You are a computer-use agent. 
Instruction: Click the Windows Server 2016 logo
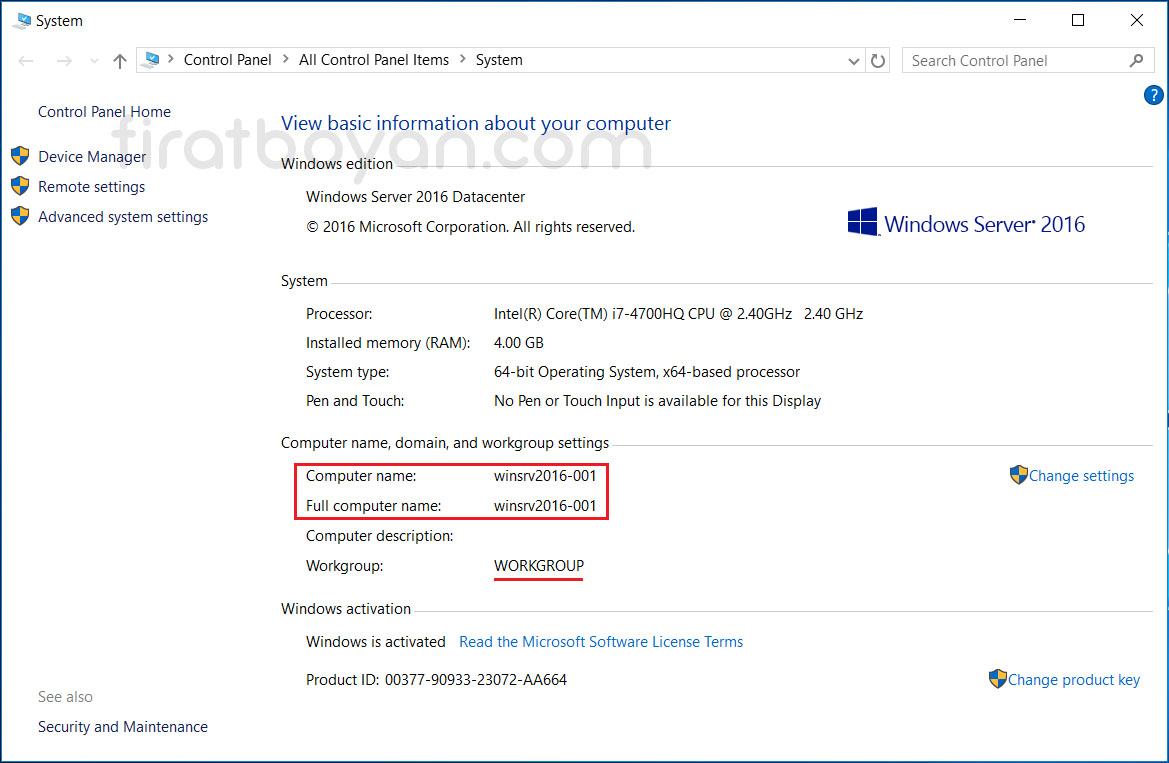click(966, 223)
